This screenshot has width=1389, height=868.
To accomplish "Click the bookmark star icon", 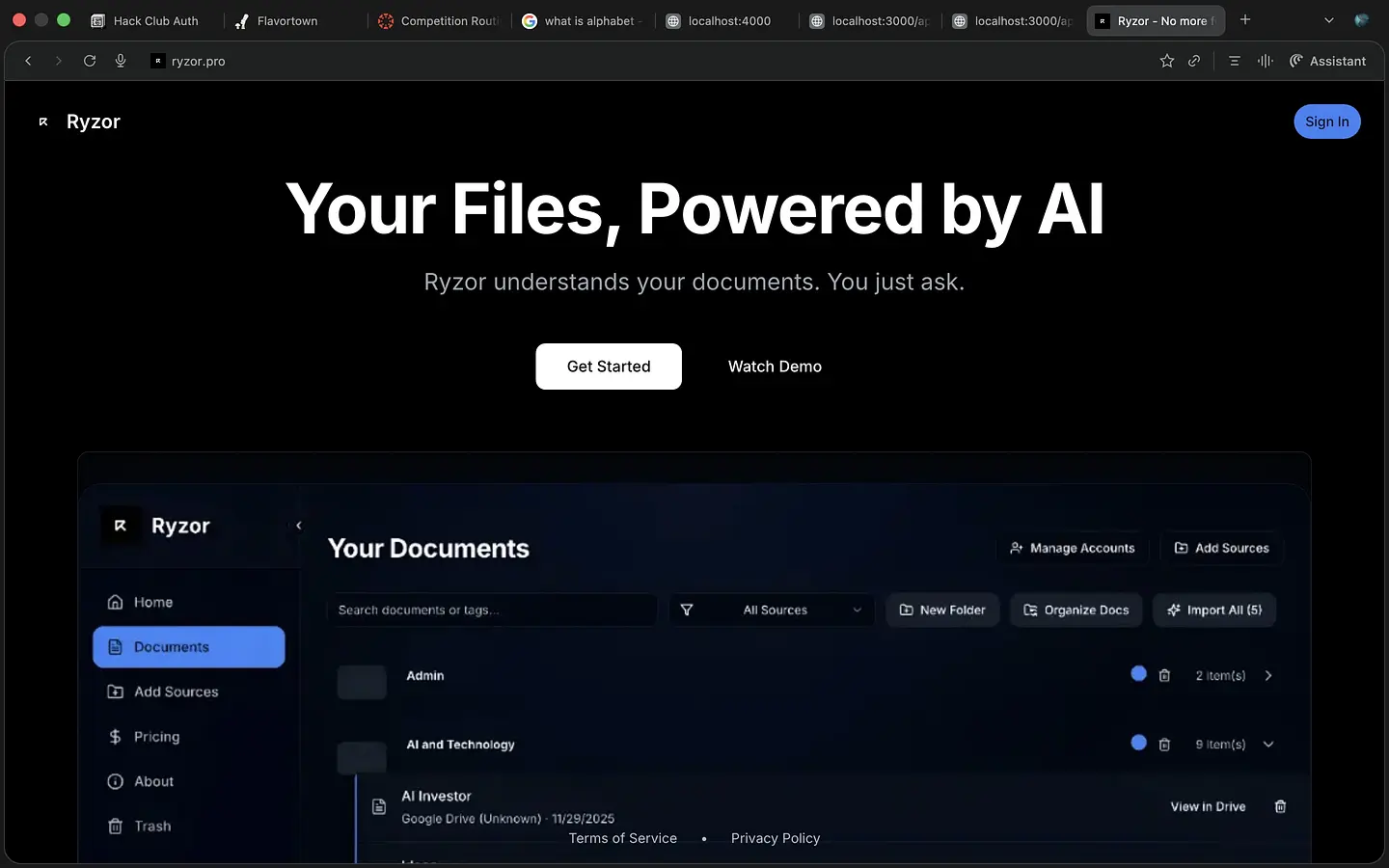I will coord(1166,61).
